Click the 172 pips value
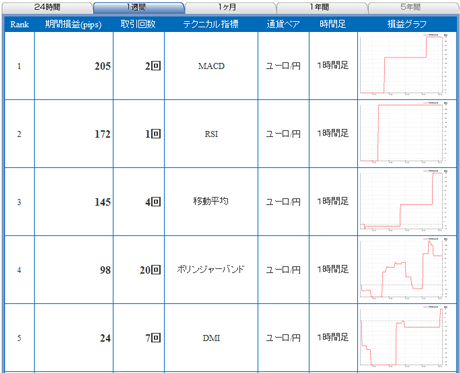This screenshot has width=460, height=373. tap(102, 134)
